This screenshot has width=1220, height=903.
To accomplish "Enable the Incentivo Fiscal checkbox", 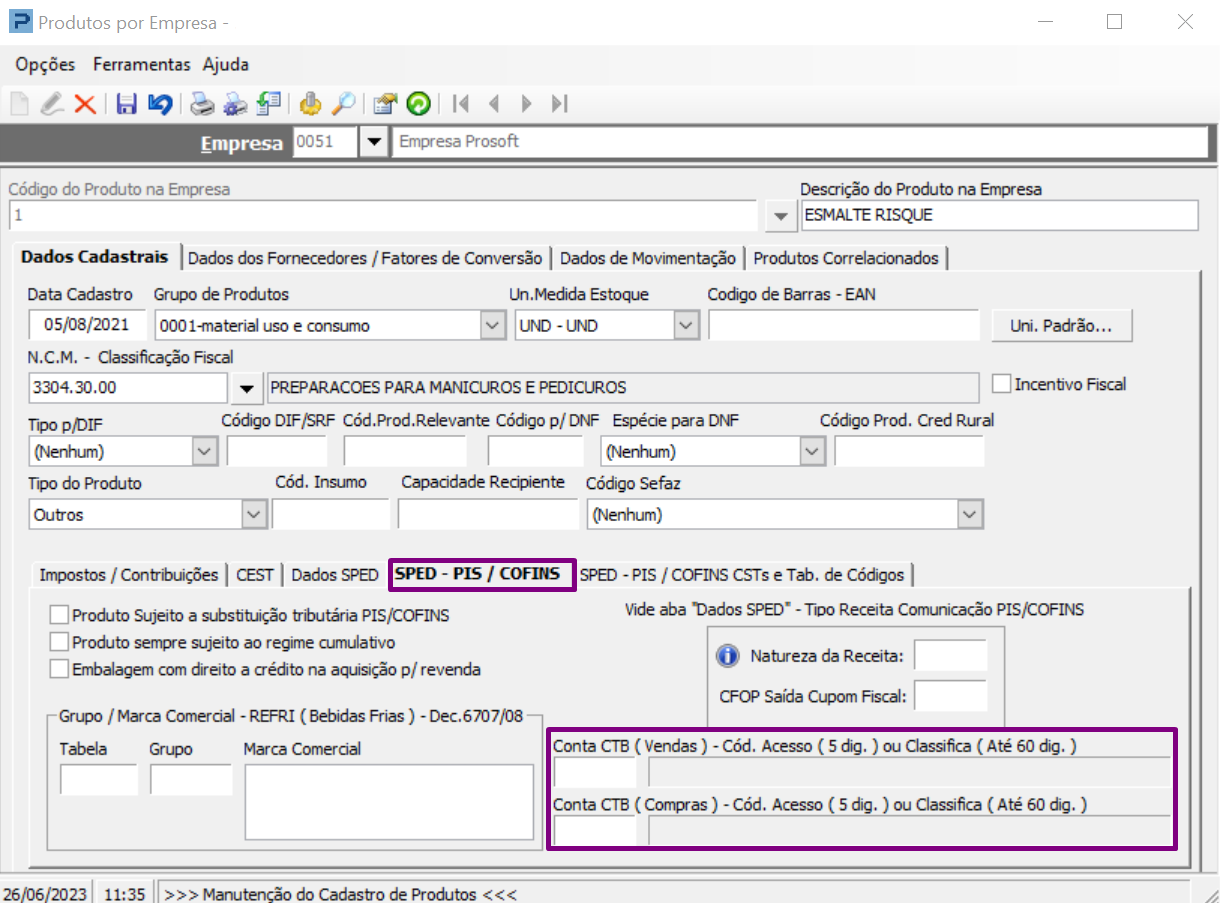I will click(x=1001, y=384).
